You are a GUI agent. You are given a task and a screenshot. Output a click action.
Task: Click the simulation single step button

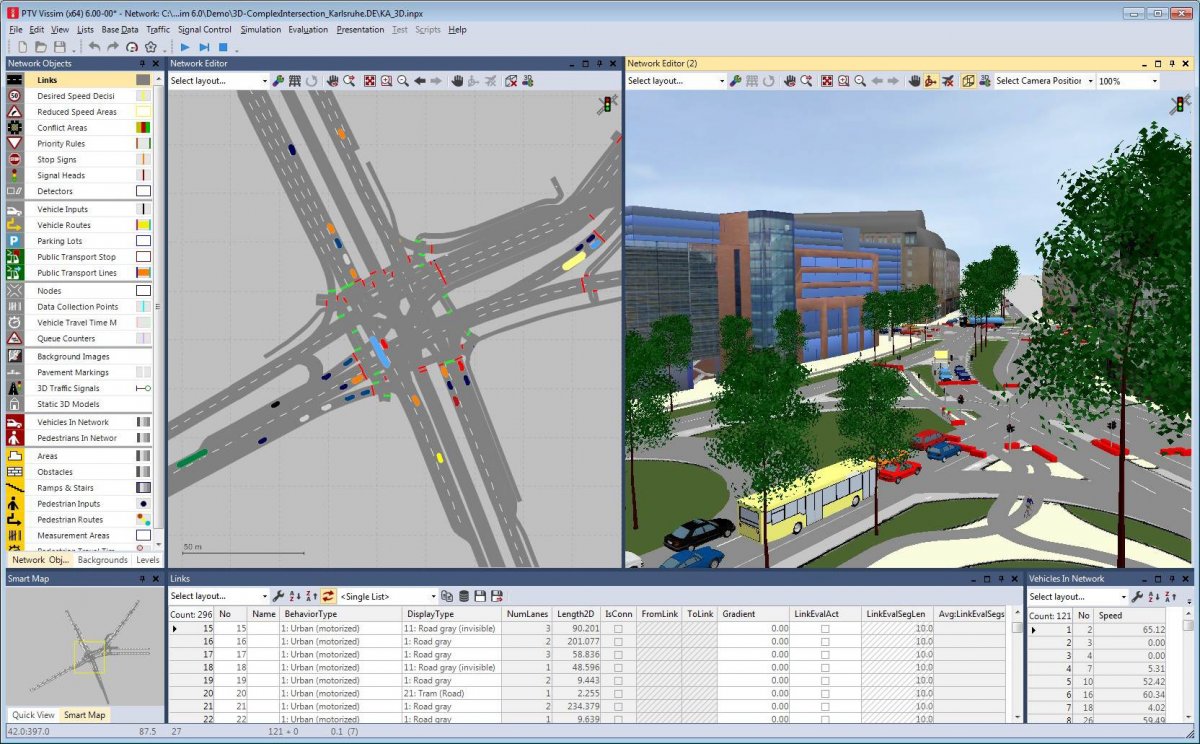(204, 47)
